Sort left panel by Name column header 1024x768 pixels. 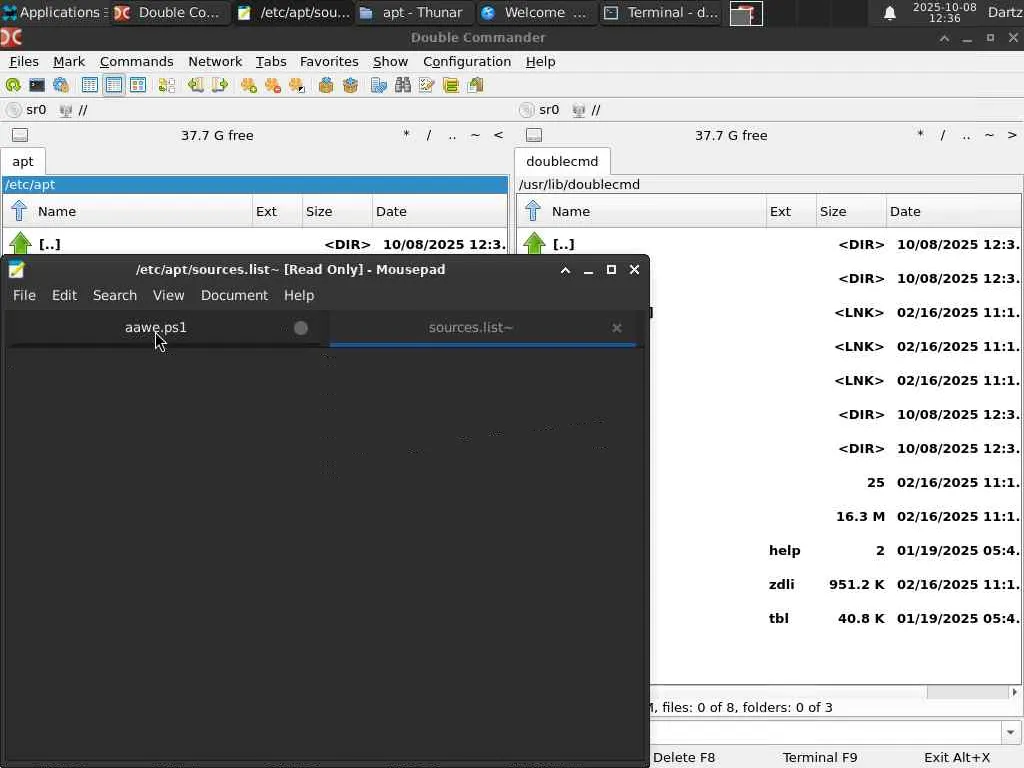(144, 212)
